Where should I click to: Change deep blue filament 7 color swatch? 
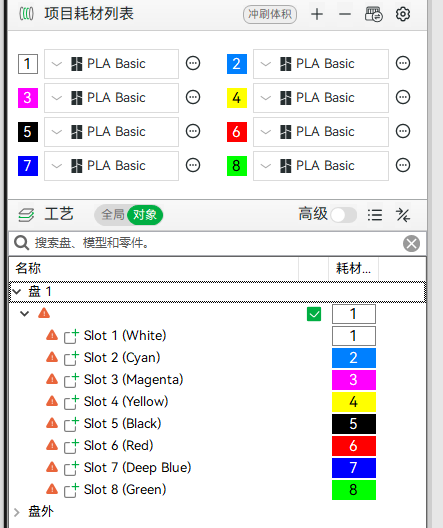[x=28, y=166]
